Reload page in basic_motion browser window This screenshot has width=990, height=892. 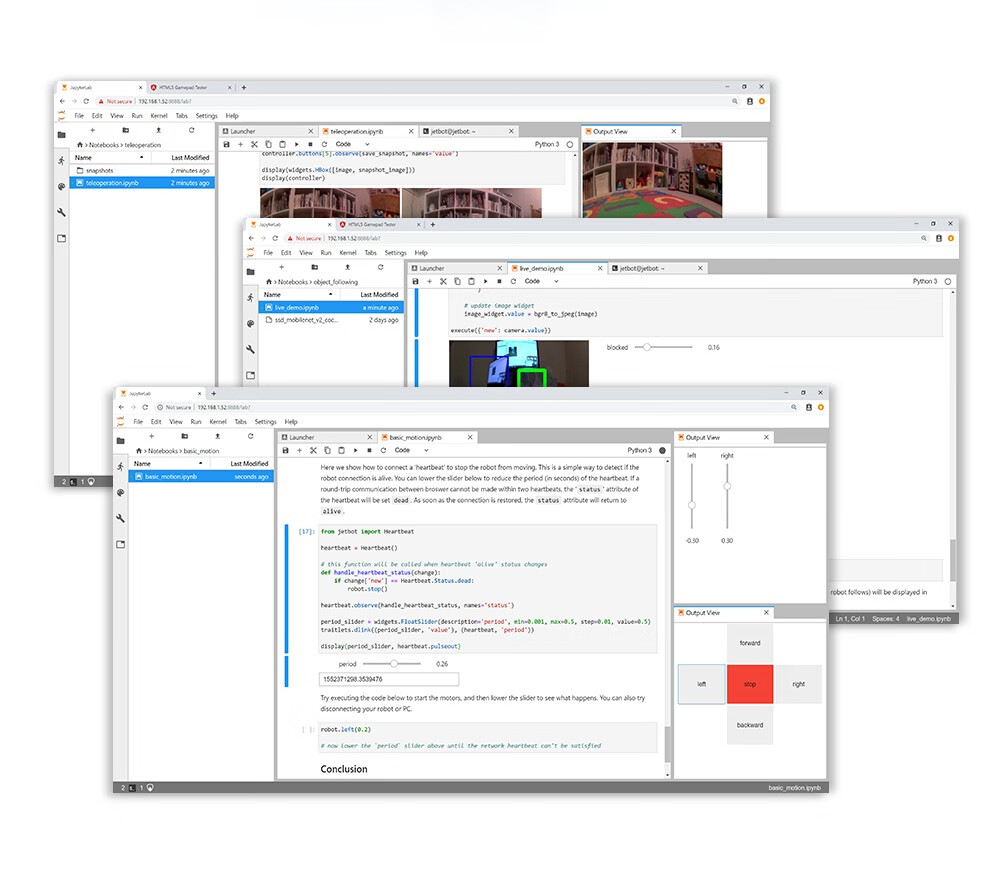[x=145, y=407]
